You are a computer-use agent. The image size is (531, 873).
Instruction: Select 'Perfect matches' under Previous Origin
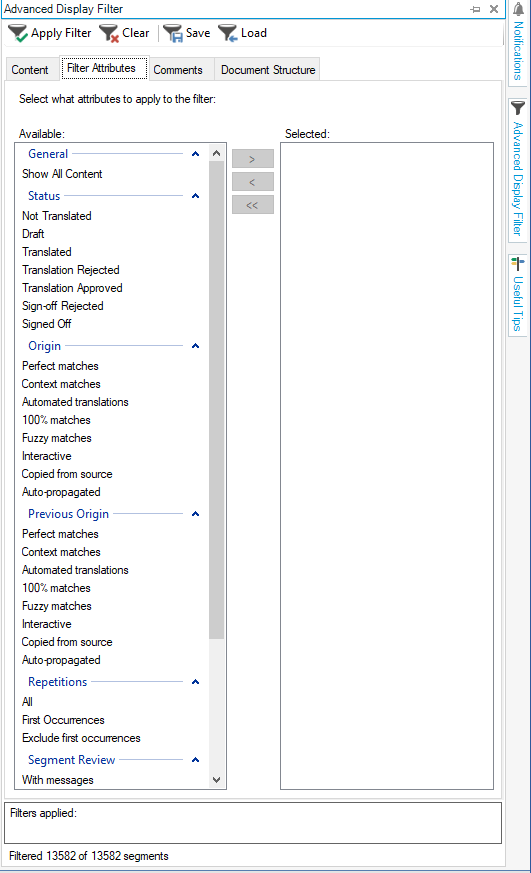tap(60, 534)
